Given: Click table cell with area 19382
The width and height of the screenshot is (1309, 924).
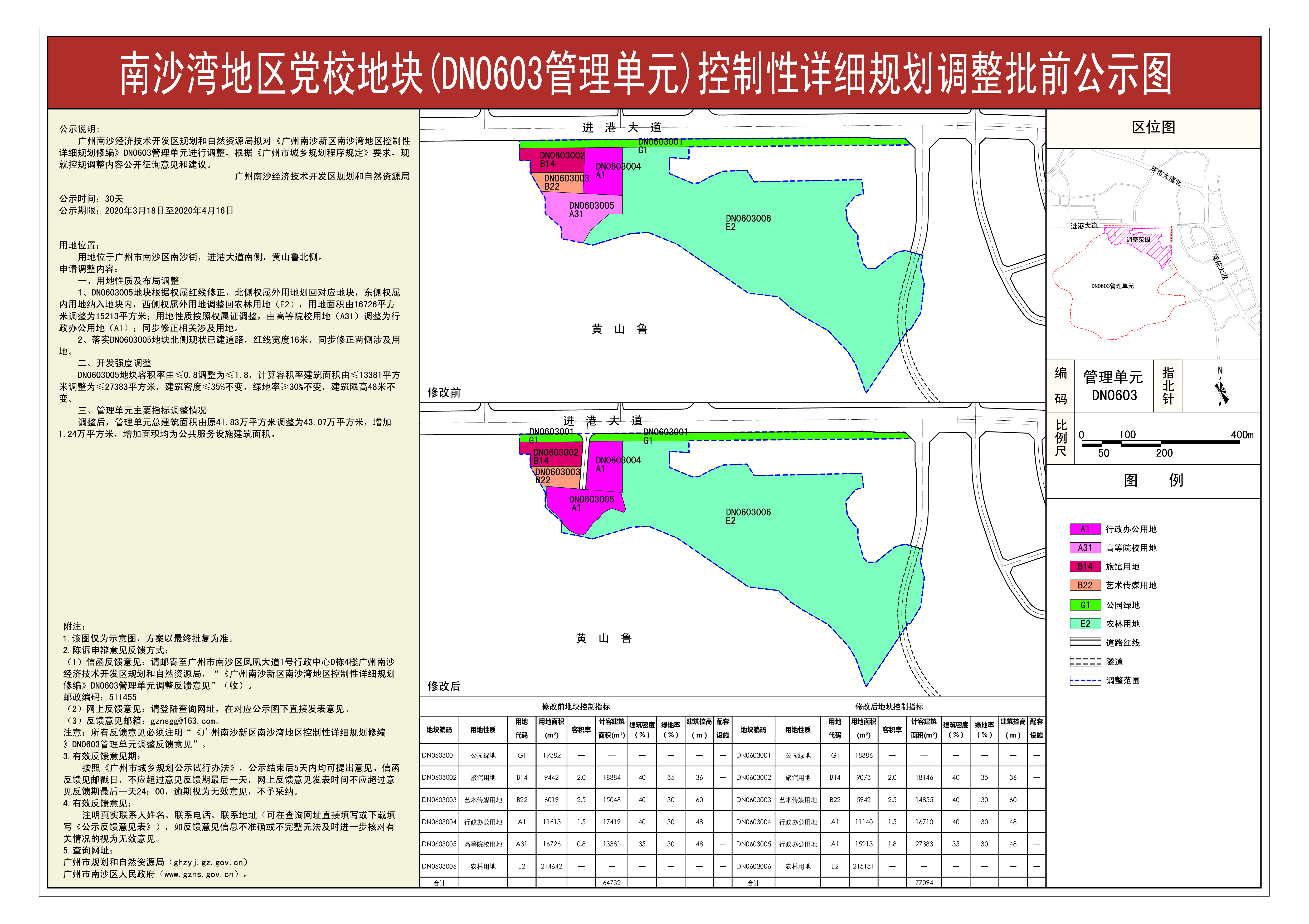Looking at the screenshot, I should (551, 755).
